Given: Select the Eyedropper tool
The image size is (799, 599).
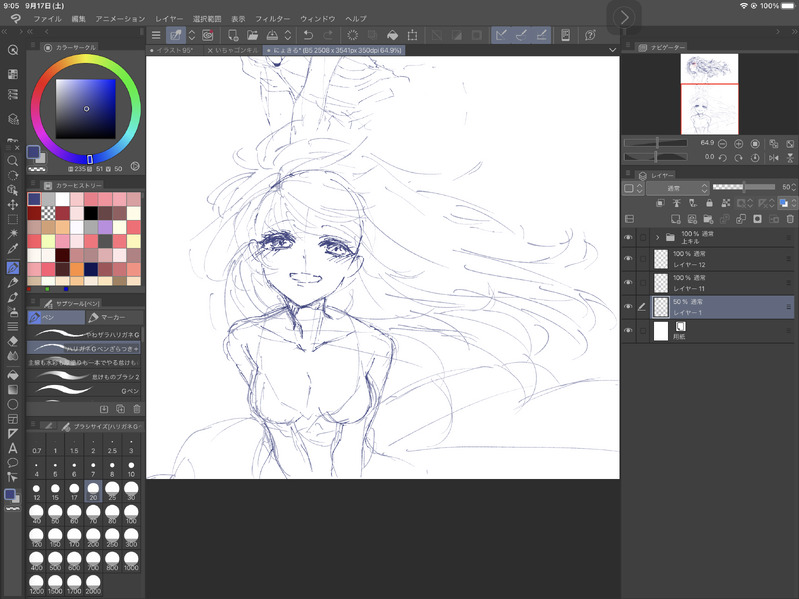Looking at the screenshot, I should [13, 249].
